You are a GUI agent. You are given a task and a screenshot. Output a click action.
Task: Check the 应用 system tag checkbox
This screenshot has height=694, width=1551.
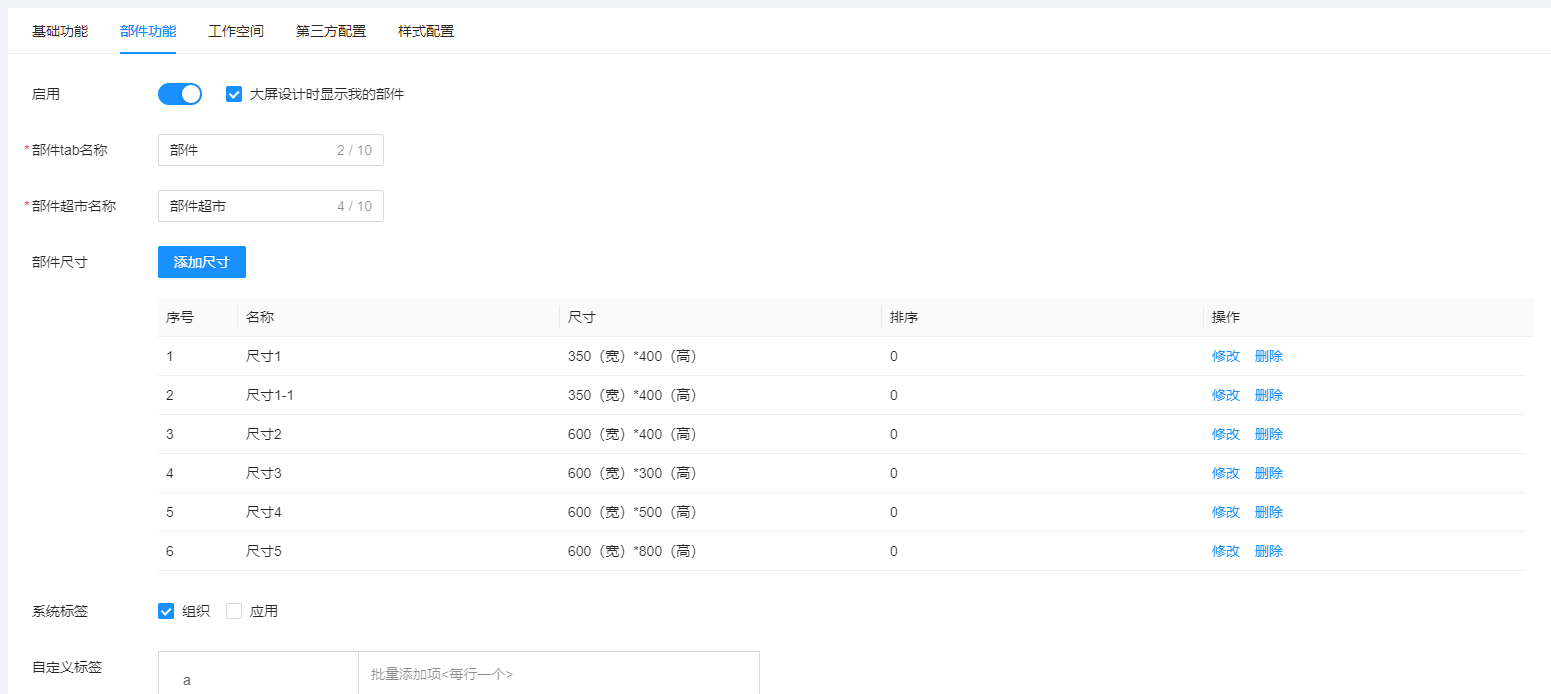coord(234,611)
